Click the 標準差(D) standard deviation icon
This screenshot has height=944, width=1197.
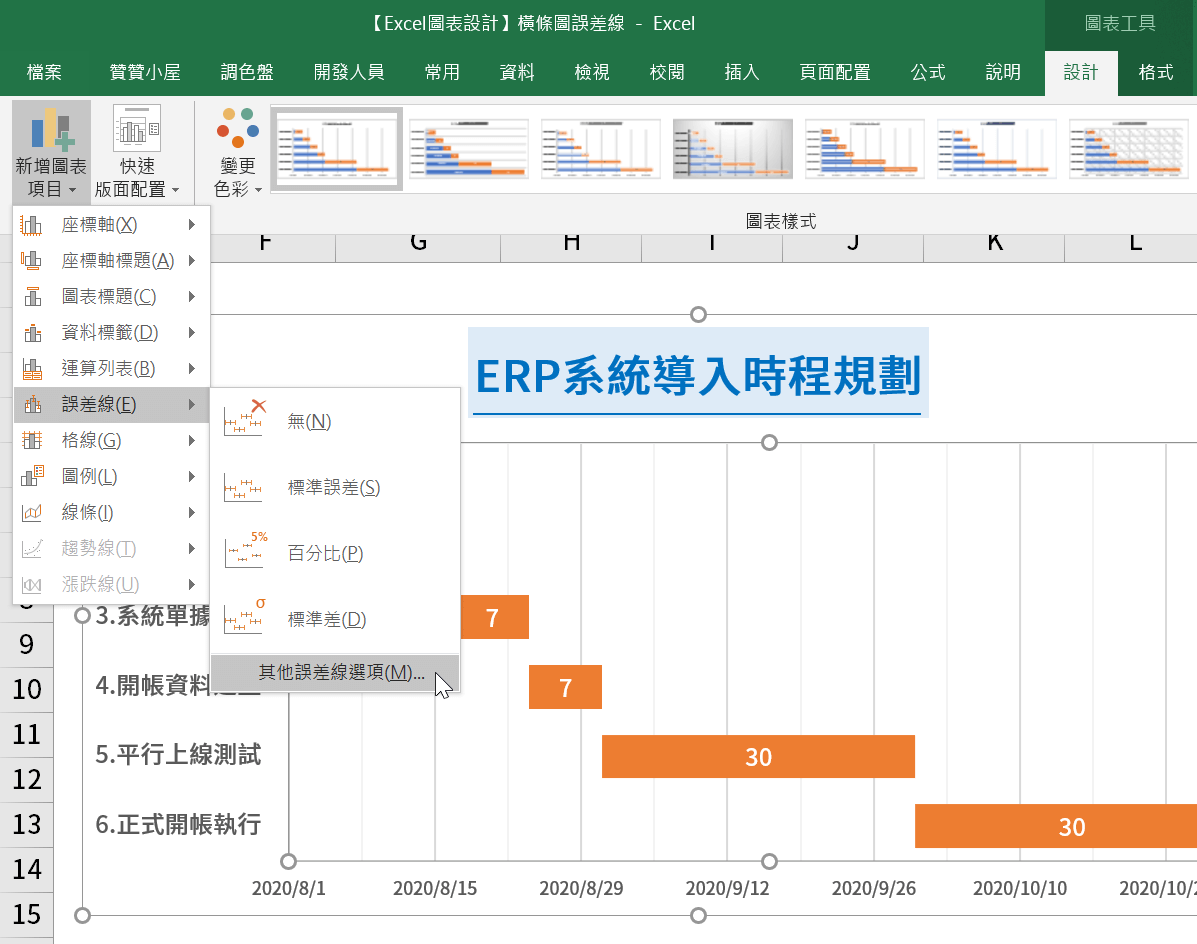[244, 617]
